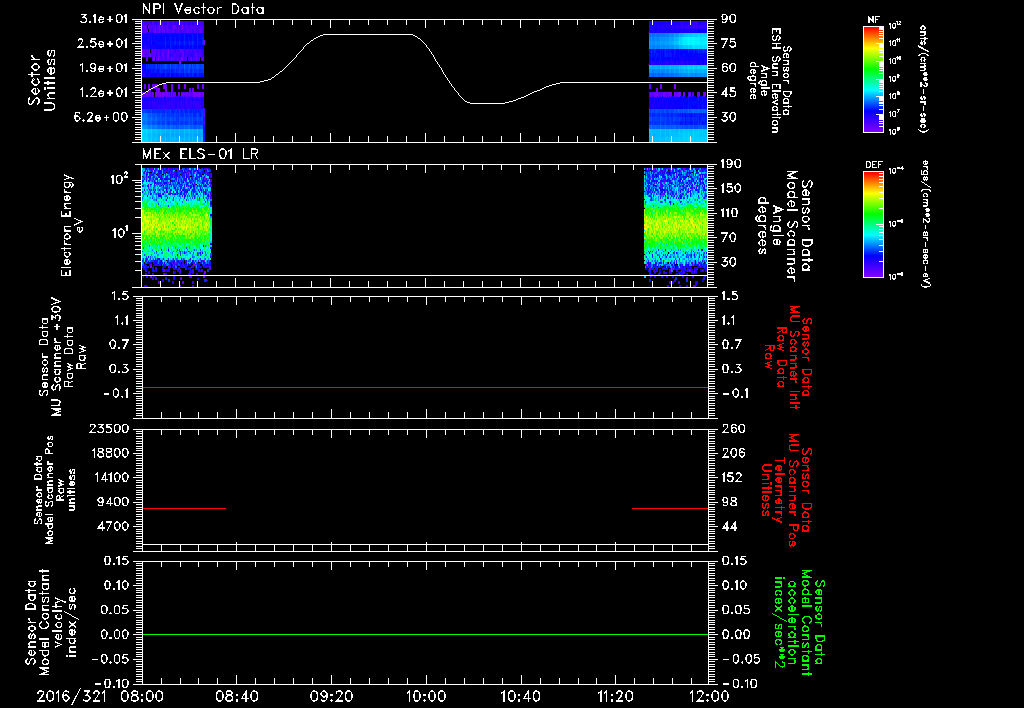Click the red scanner position segment near 12:00
The image size is (1024, 708).
pyautogui.click(x=670, y=508)
